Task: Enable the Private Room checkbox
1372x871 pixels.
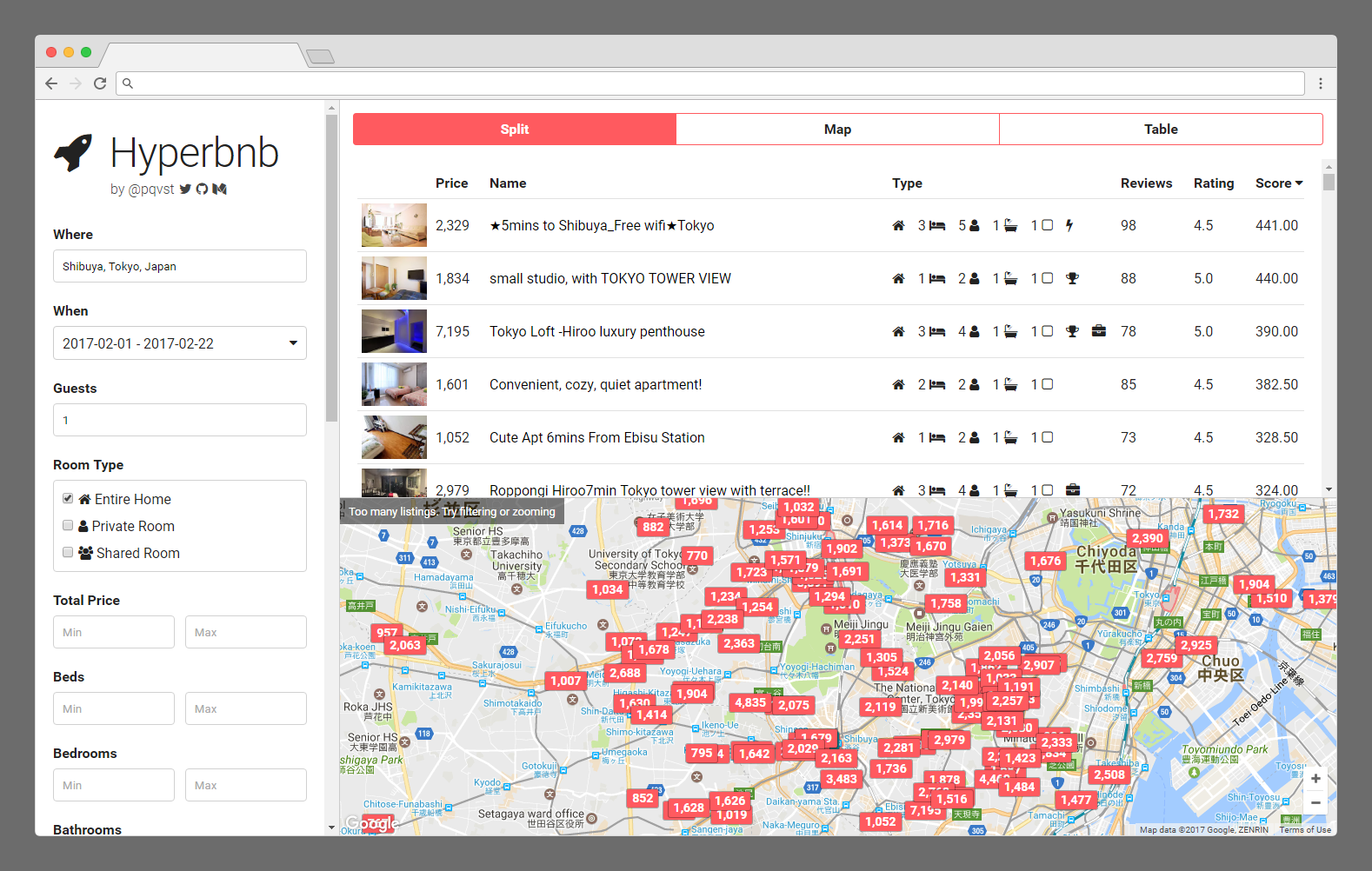Action: click(x=68, y=525)
